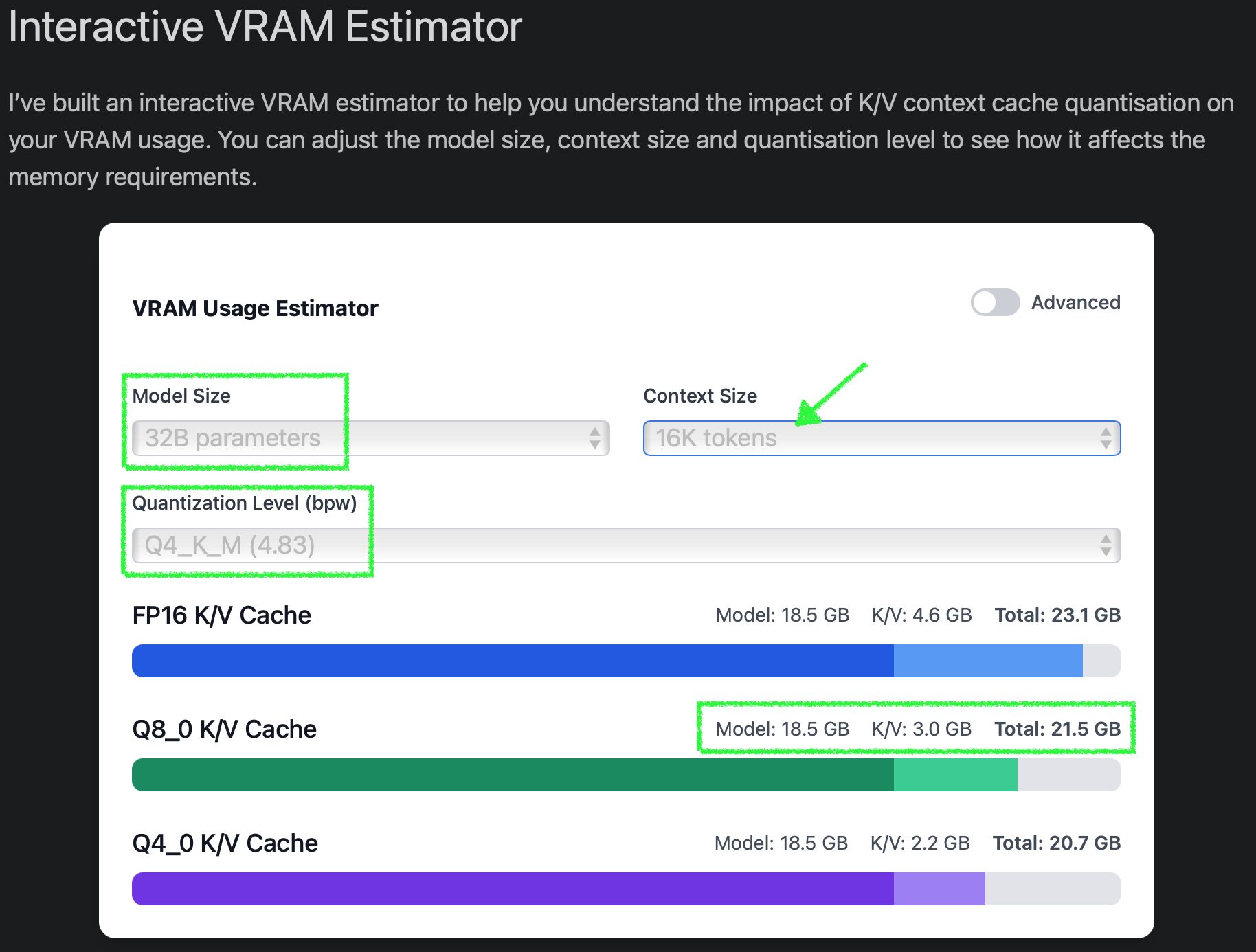Open the Context Size dropdown
The height and width of the screenshot is (952, 1256).
pyautogui.click(x=882, y=438)
